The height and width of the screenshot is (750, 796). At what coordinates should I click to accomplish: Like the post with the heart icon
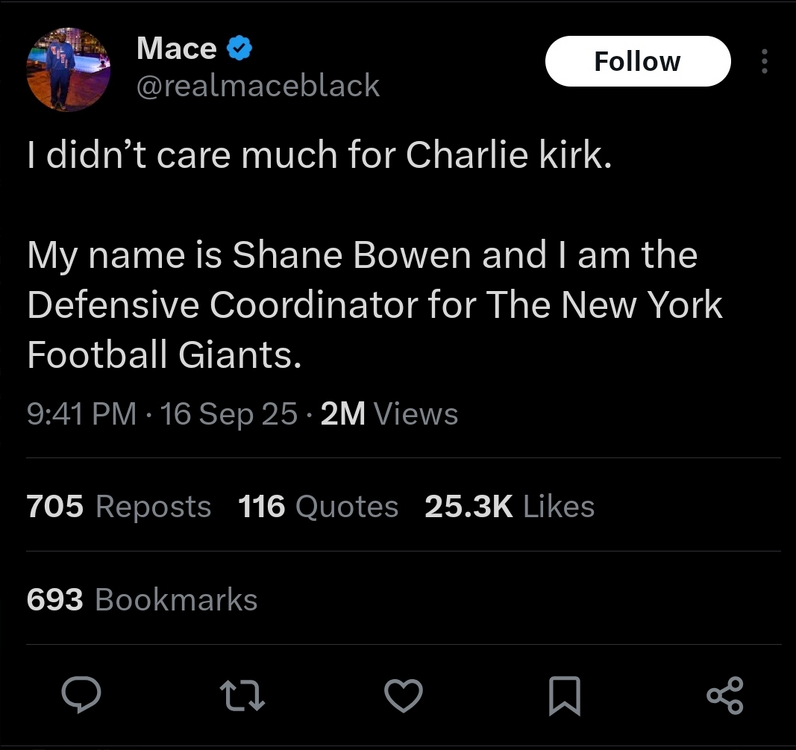[404, 695]
